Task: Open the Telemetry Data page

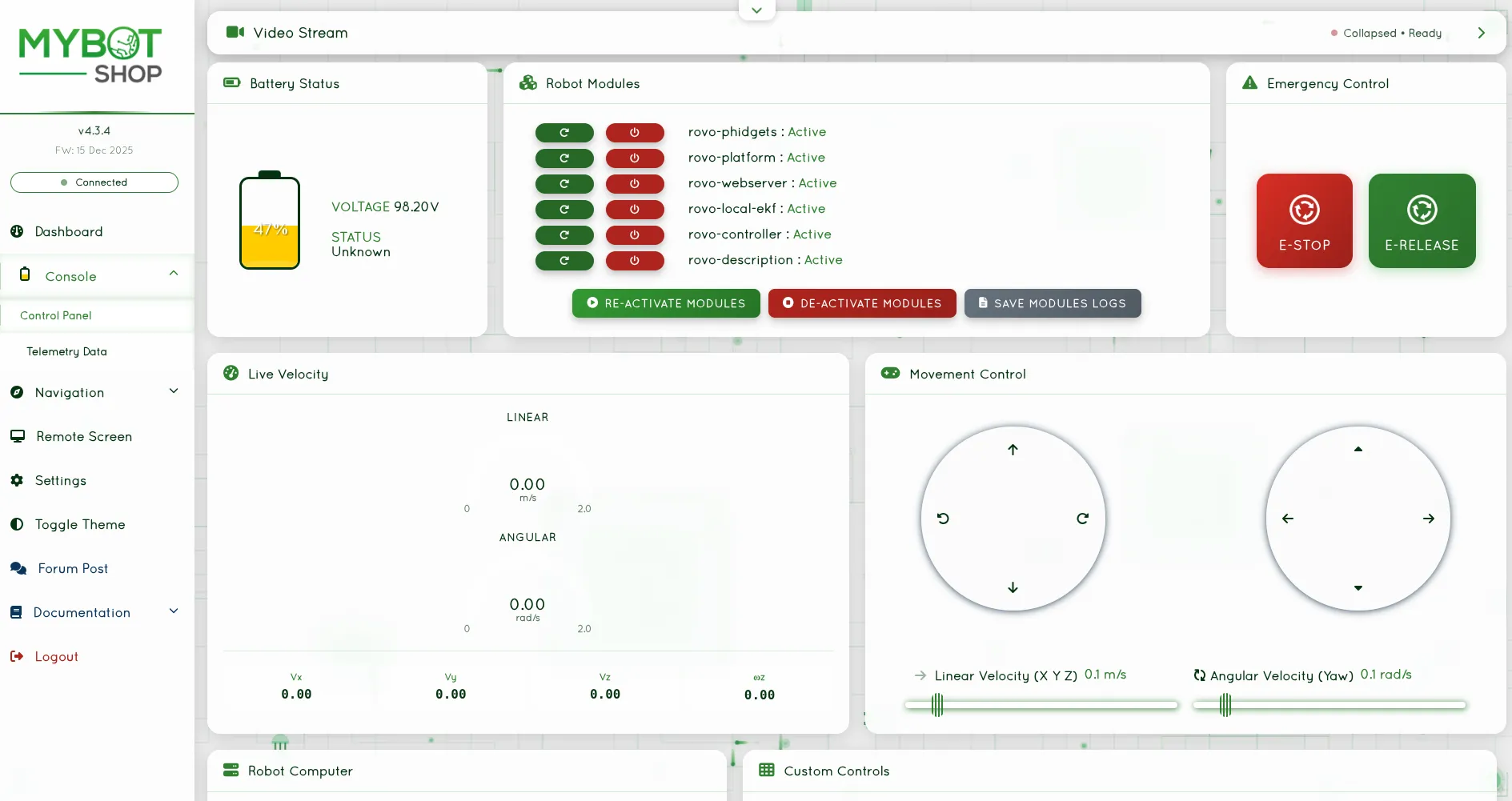Action: click(x=66, y=352)
